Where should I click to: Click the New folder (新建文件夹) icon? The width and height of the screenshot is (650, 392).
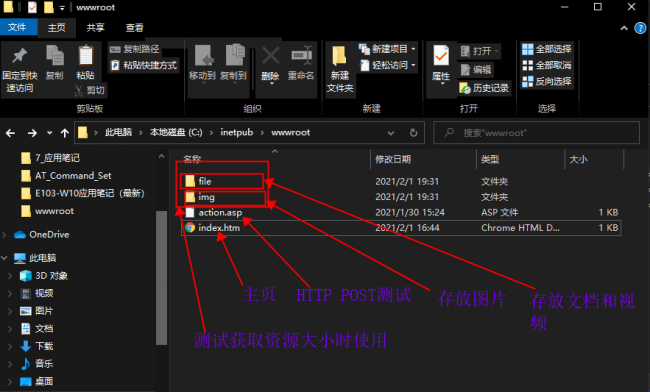[x=339, y=56]
